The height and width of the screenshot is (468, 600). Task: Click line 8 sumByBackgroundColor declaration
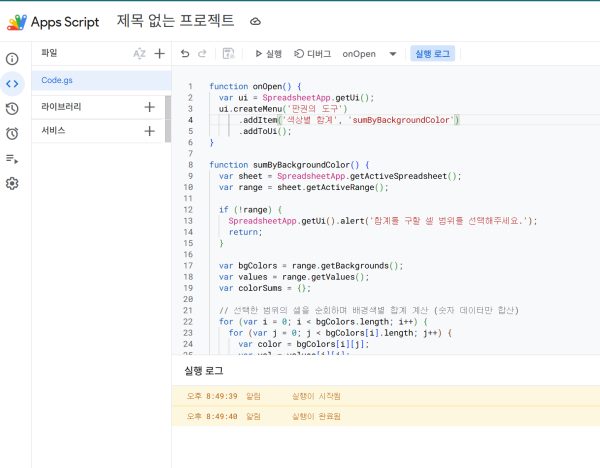pyautogui.click(x=289, y=165)
